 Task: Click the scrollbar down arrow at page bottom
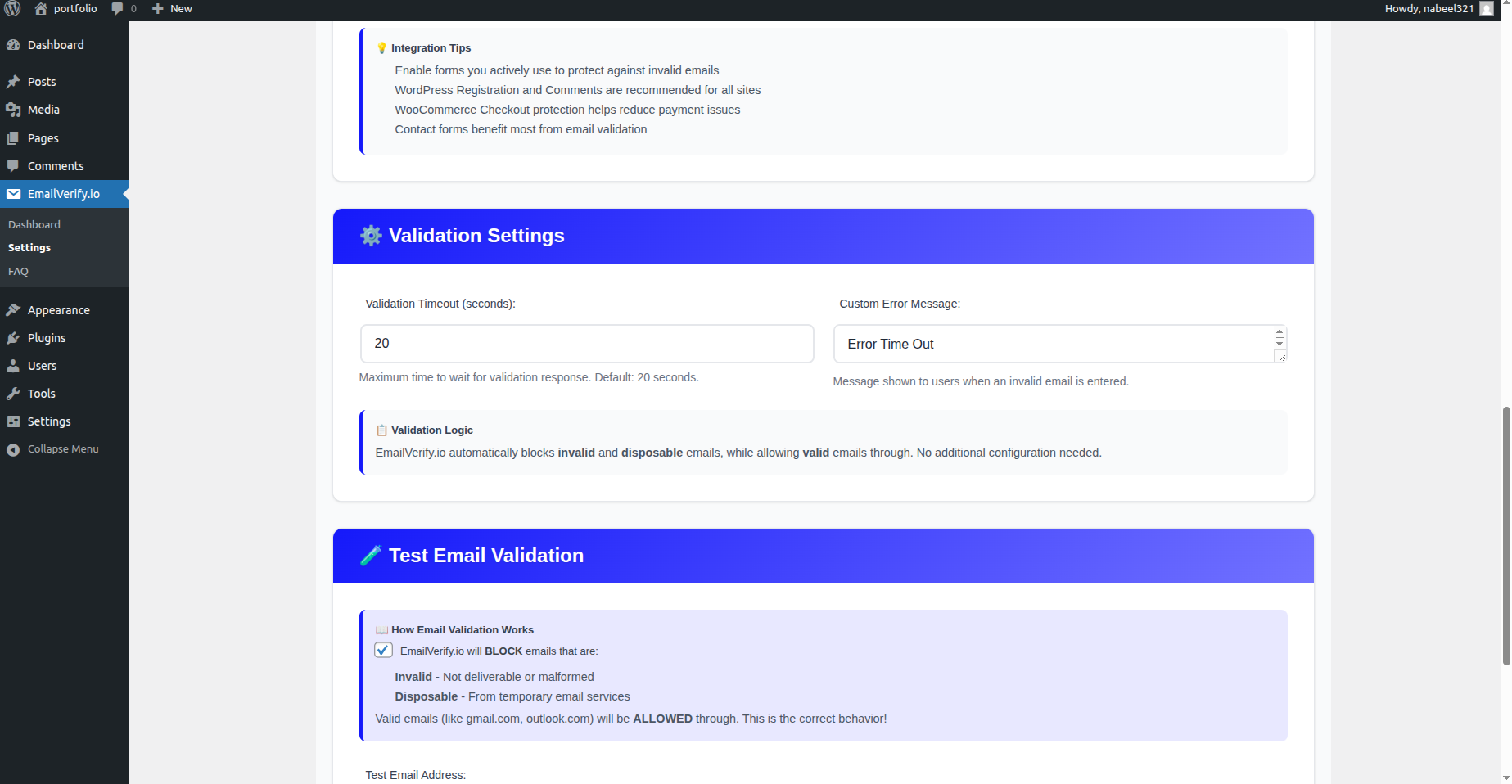pyautogui.click(x=1506, y=777)
